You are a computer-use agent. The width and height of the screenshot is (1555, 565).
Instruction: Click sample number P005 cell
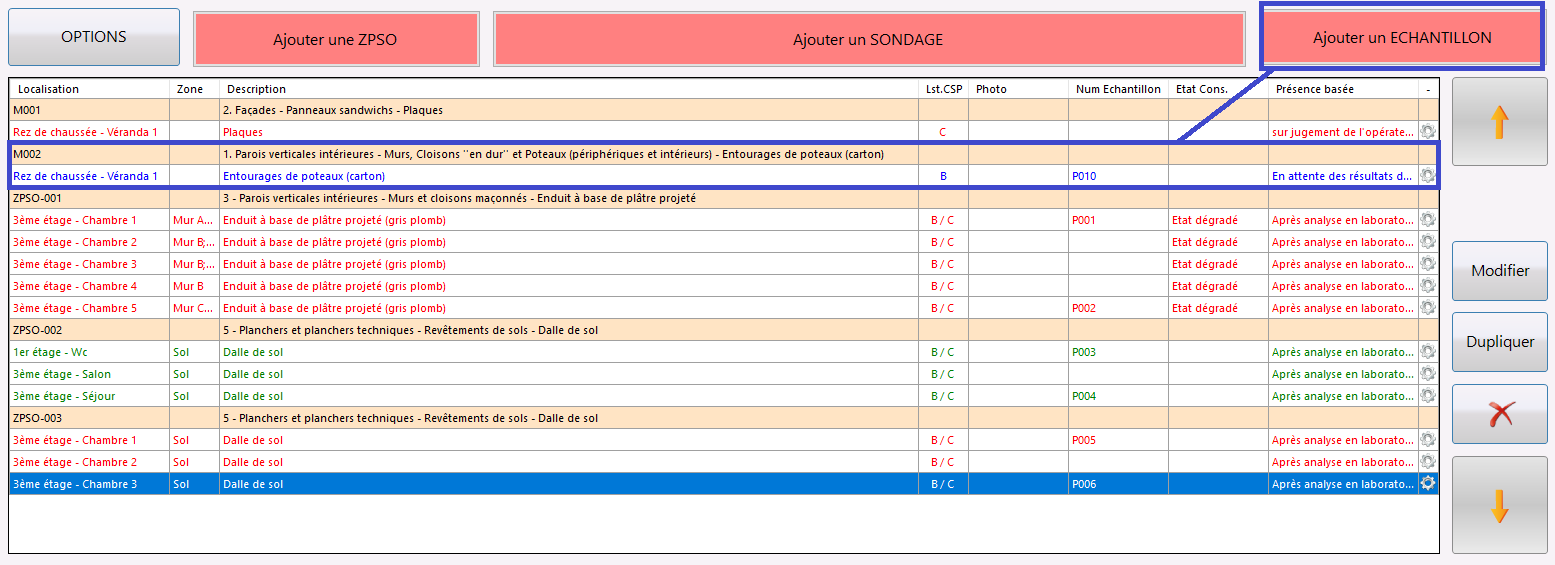tap(1118, 440)
